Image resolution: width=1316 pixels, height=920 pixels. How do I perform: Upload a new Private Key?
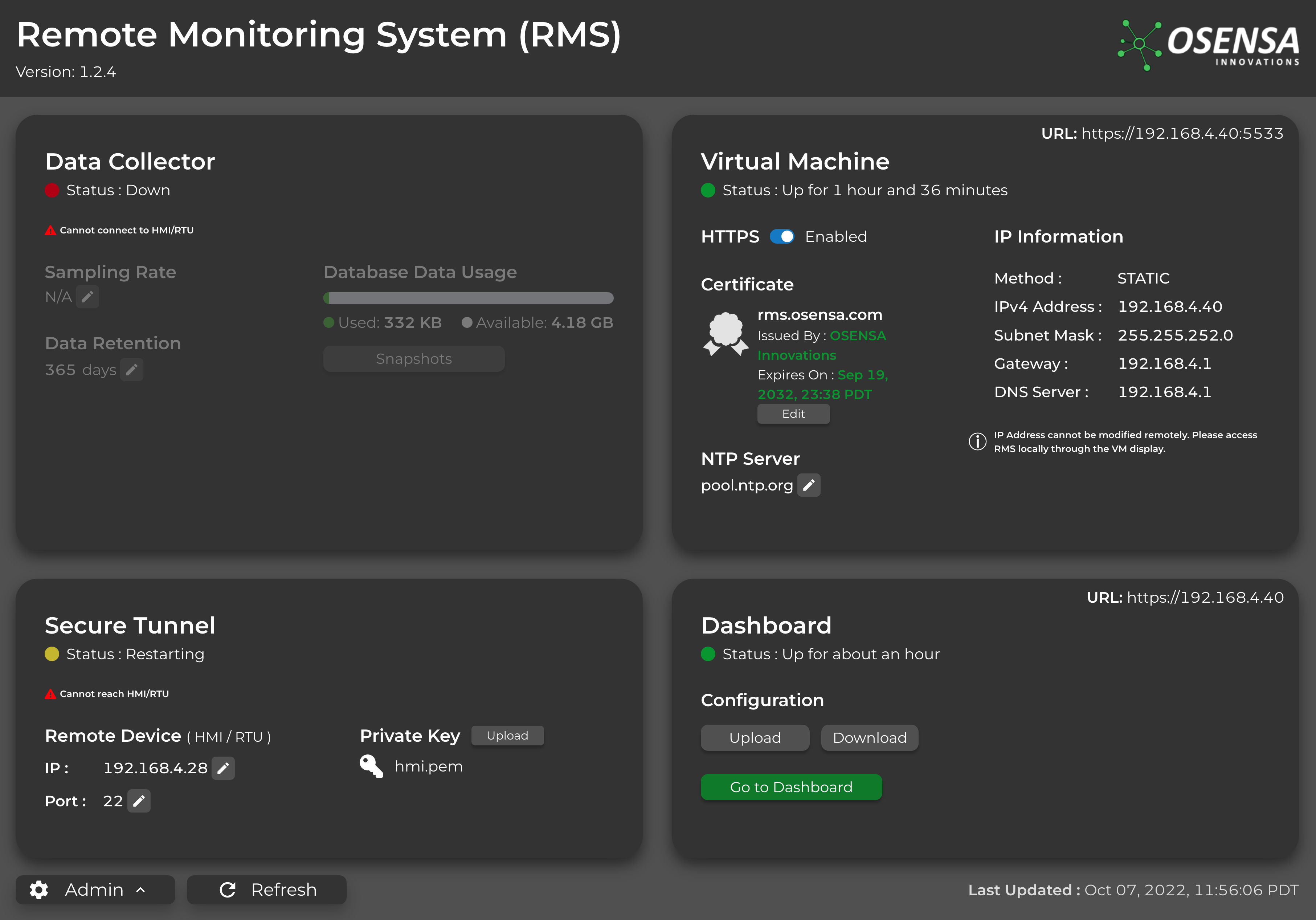coord(507,736)
